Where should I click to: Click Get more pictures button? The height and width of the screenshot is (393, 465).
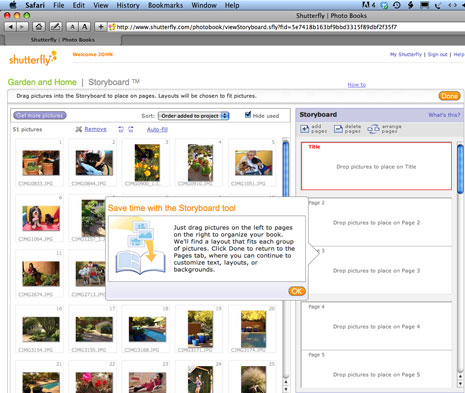40,115
